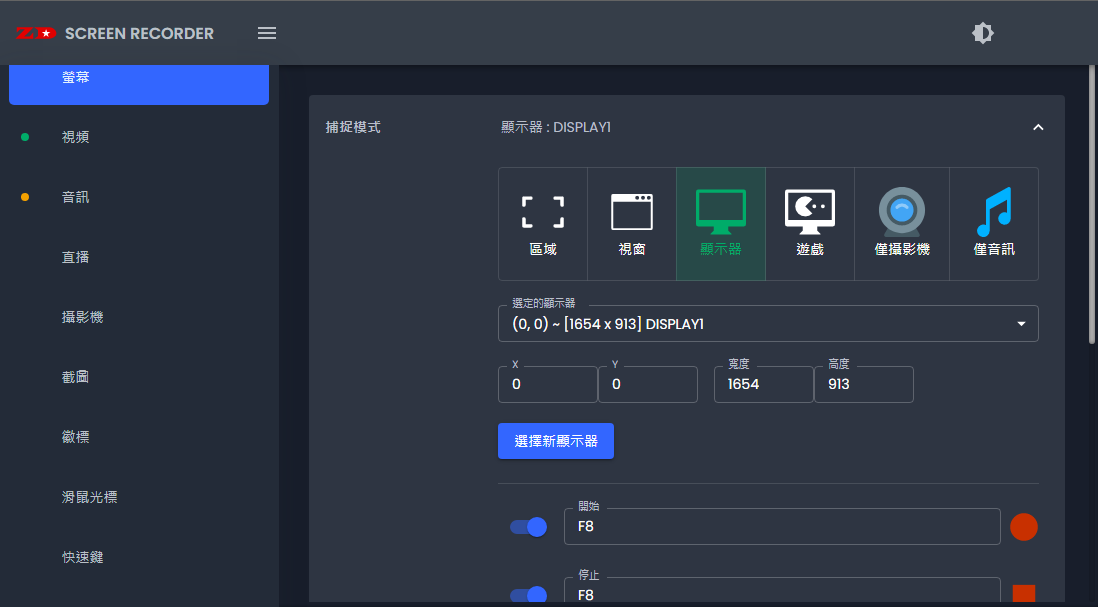Collapse the 捕捉模式 section with chevron
Screen dimensions: 1098x607
click(x=1038, y=128)
